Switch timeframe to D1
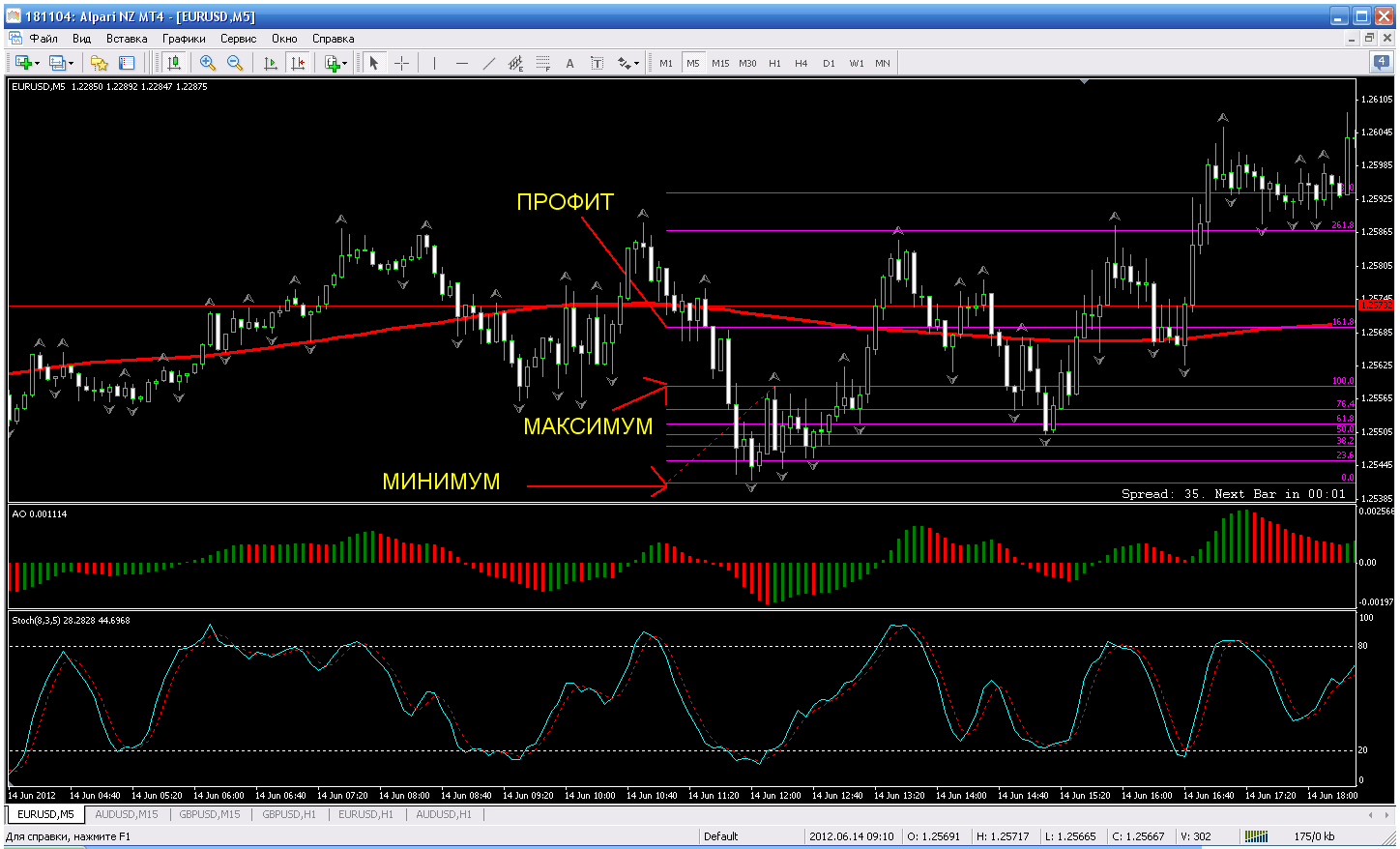Image resolution: width=1400 pixels, height=849 pixels. click(x=829, y=63)
